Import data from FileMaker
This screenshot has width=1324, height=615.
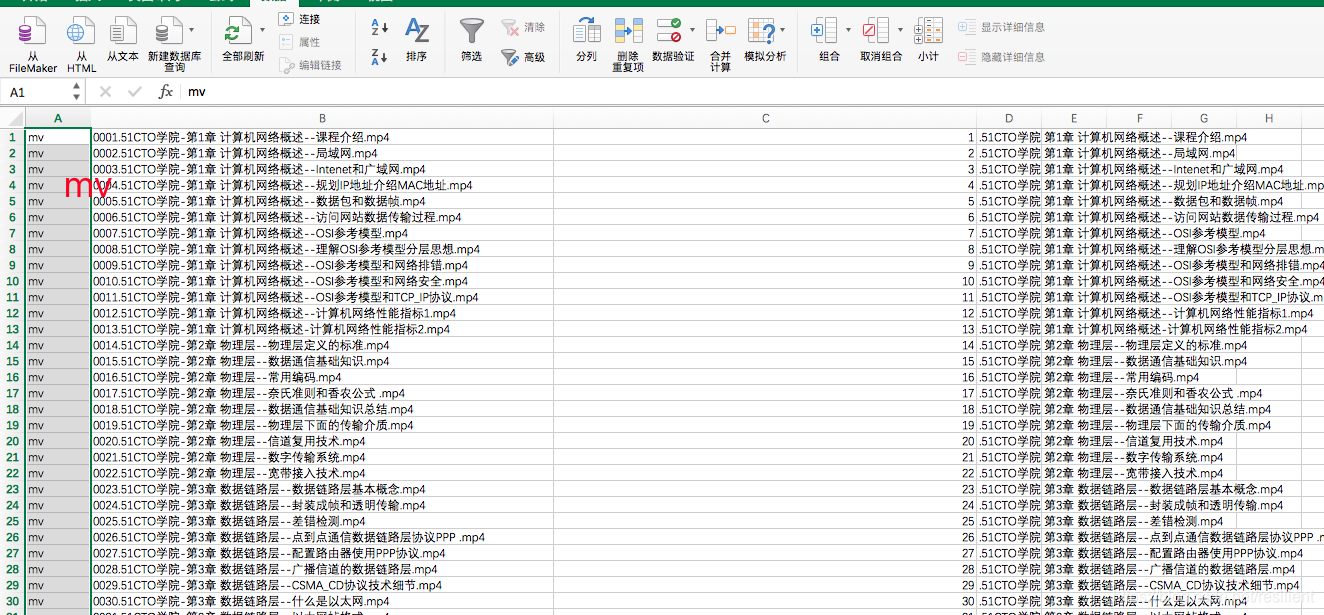point(33,46)
